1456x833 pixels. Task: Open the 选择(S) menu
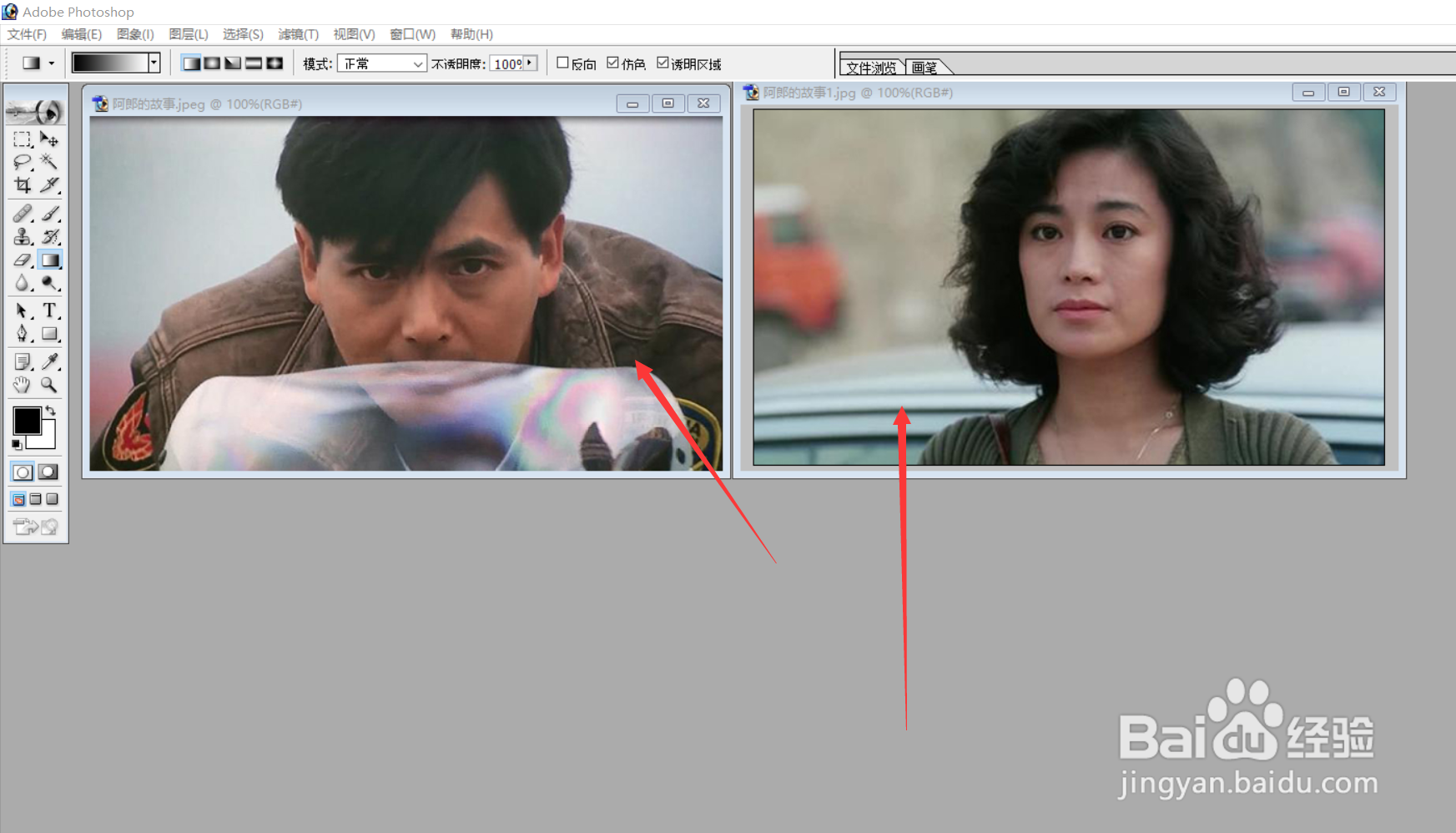(x=243, y=34)
